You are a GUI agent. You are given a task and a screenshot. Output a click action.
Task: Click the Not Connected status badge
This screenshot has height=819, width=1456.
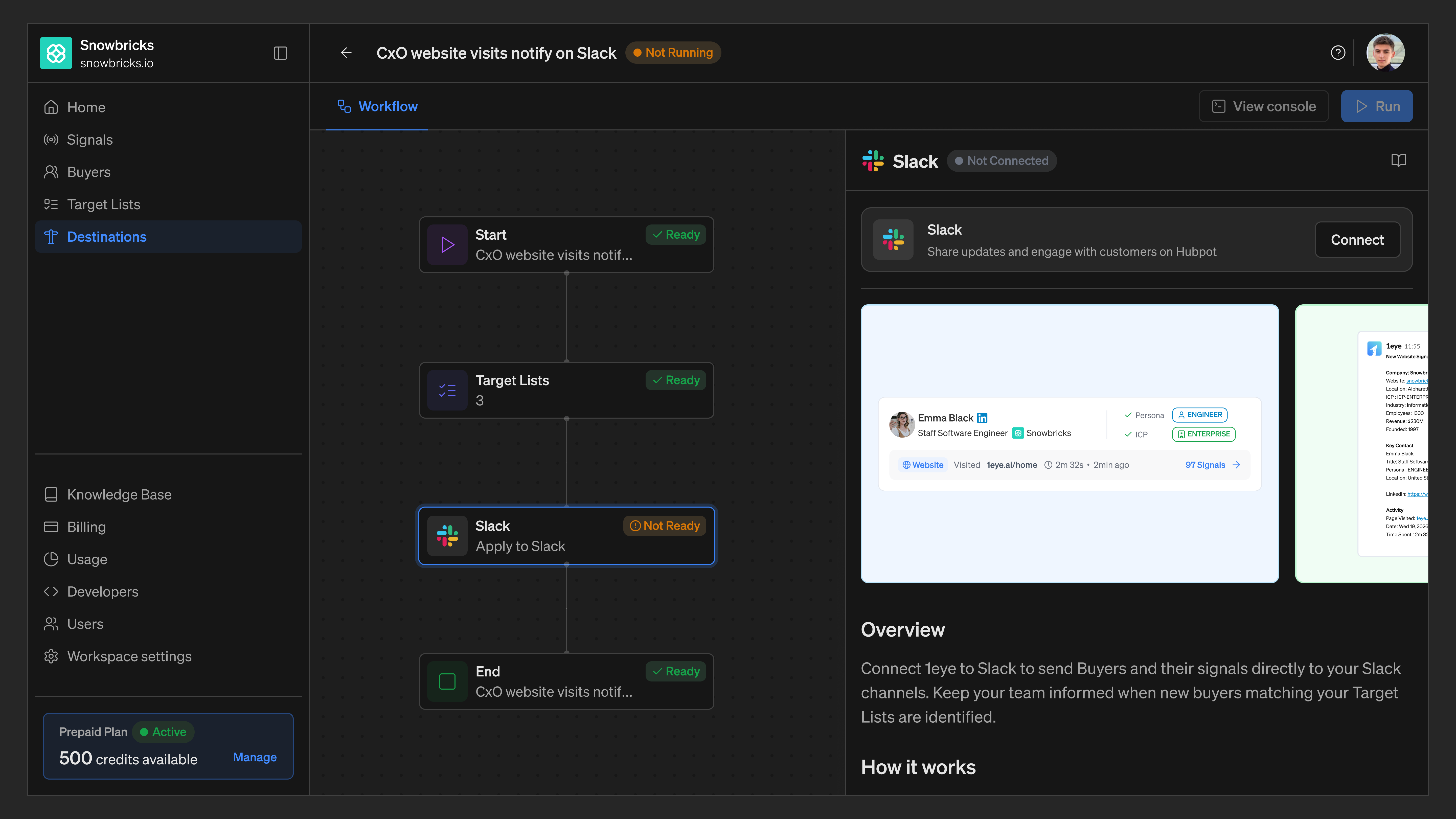1002,161
